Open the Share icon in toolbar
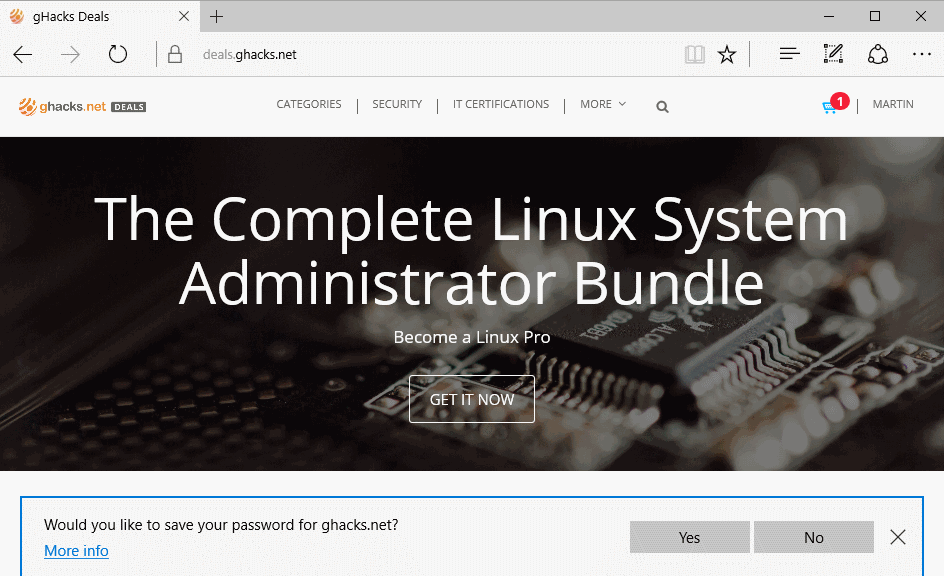Image resolution: width=944 pixels, height=576 pixels. tap(878, 54)
